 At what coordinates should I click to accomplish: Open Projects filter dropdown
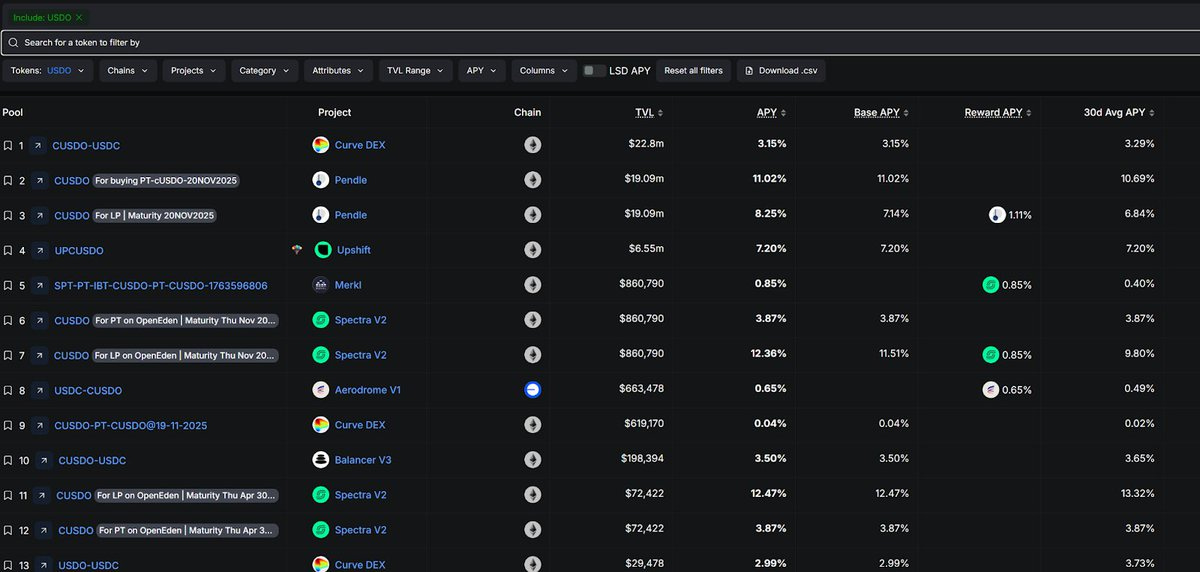(x=194, y=71)
